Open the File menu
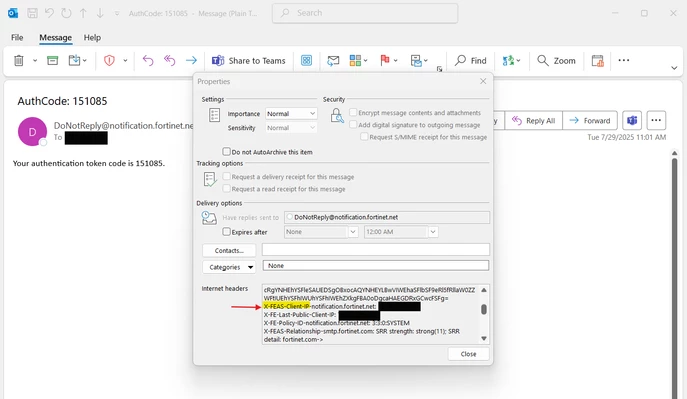This screenshot has height=399, width=687. click(x=17, y=38)
